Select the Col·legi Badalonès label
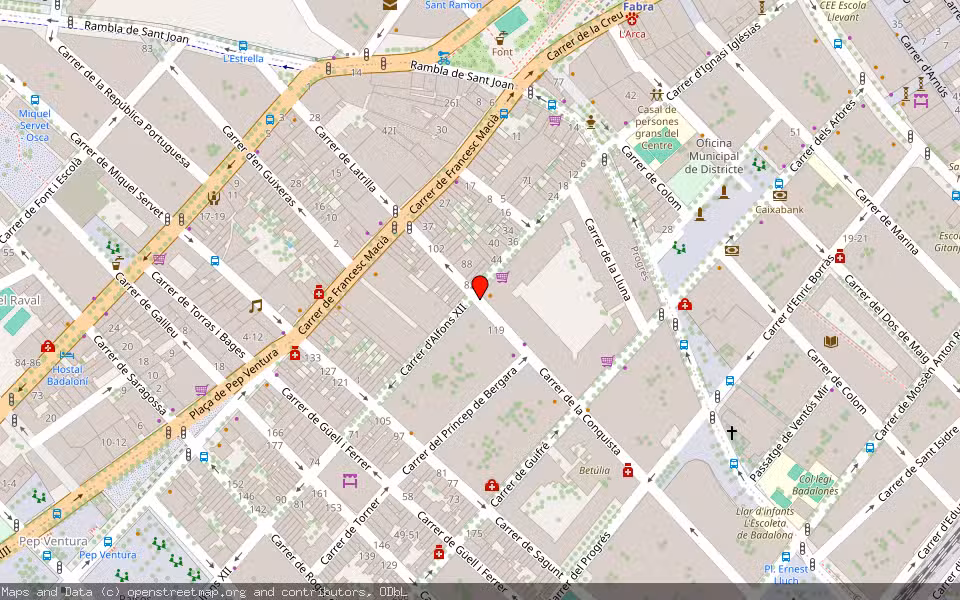The height and width of the screenshot is (600, 960). pyautogui.click(x=815, y=485)
